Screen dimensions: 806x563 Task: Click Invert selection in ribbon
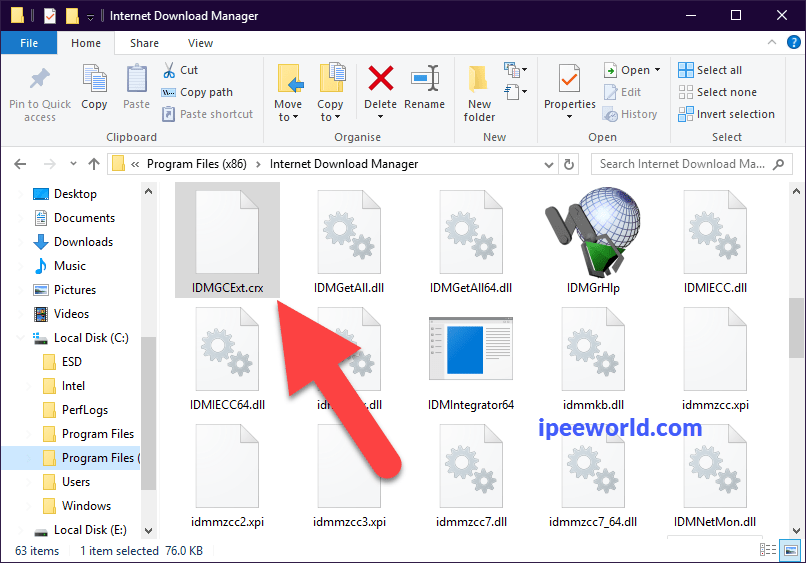[x=726, y=114]
